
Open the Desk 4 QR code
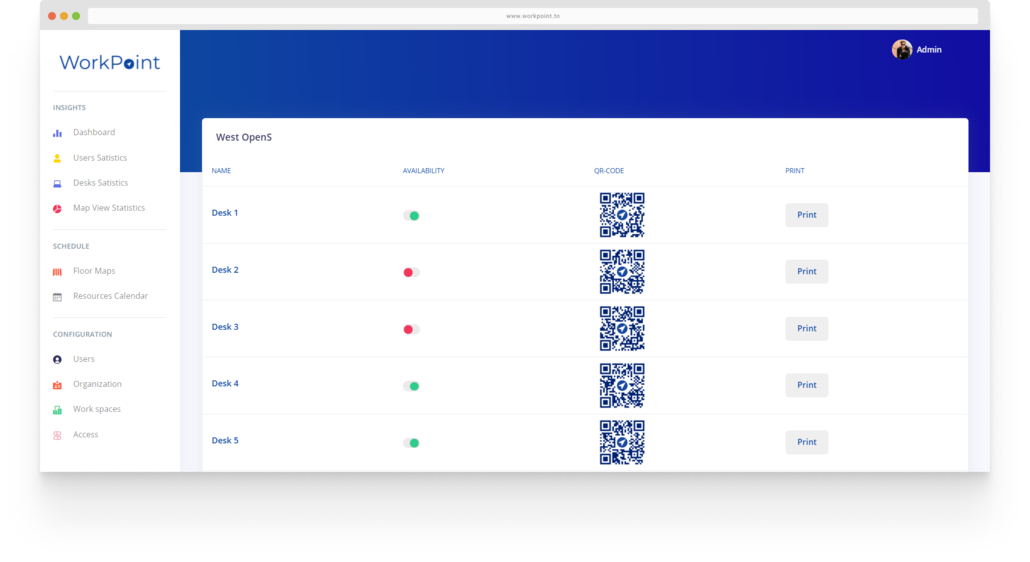[621, 385]
